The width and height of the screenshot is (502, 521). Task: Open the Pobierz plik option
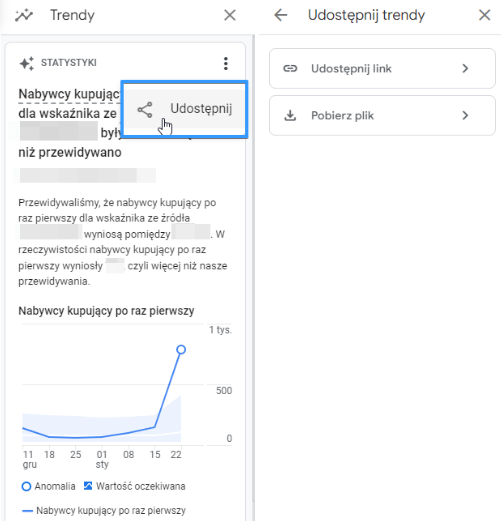[382, 115]
